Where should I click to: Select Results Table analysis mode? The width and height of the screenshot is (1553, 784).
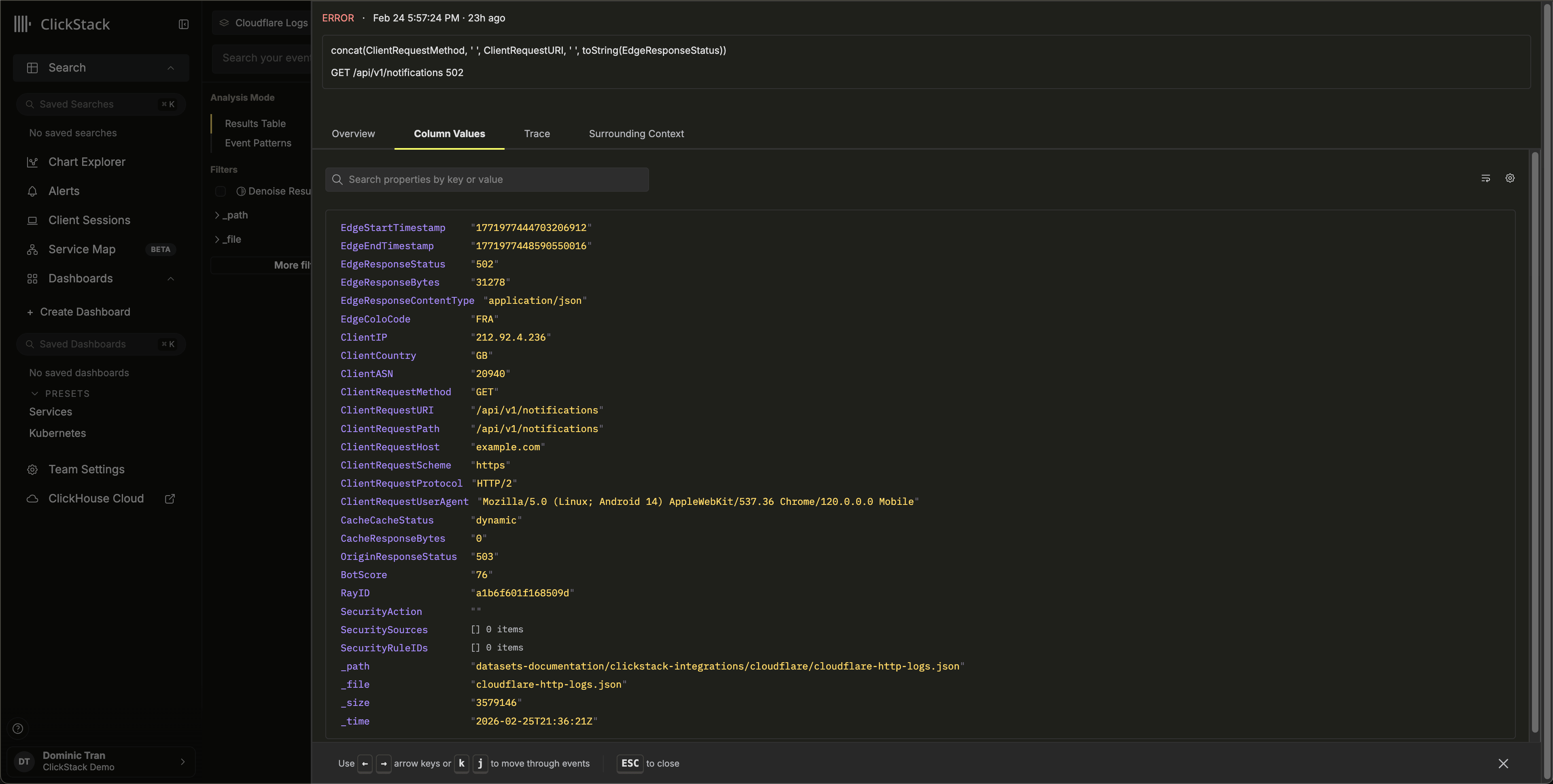click(255, 123)
